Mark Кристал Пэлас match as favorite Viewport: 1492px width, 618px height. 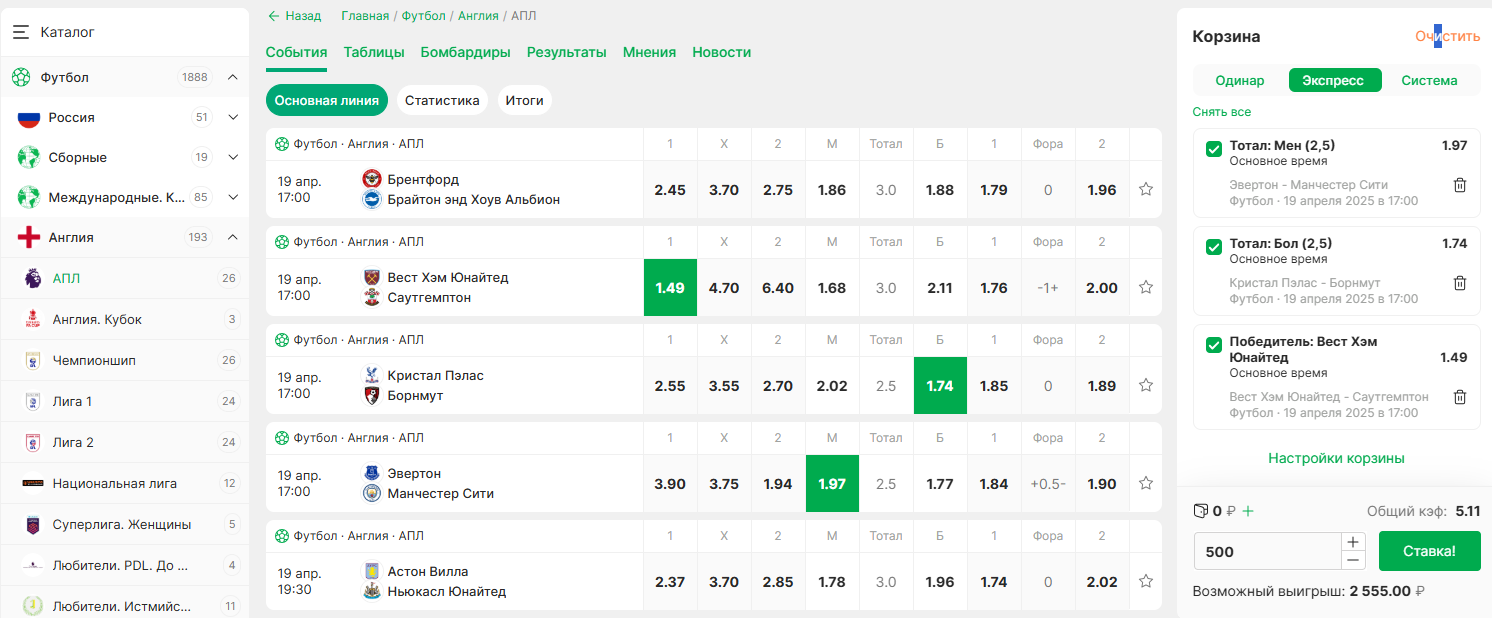point(1146,385)
